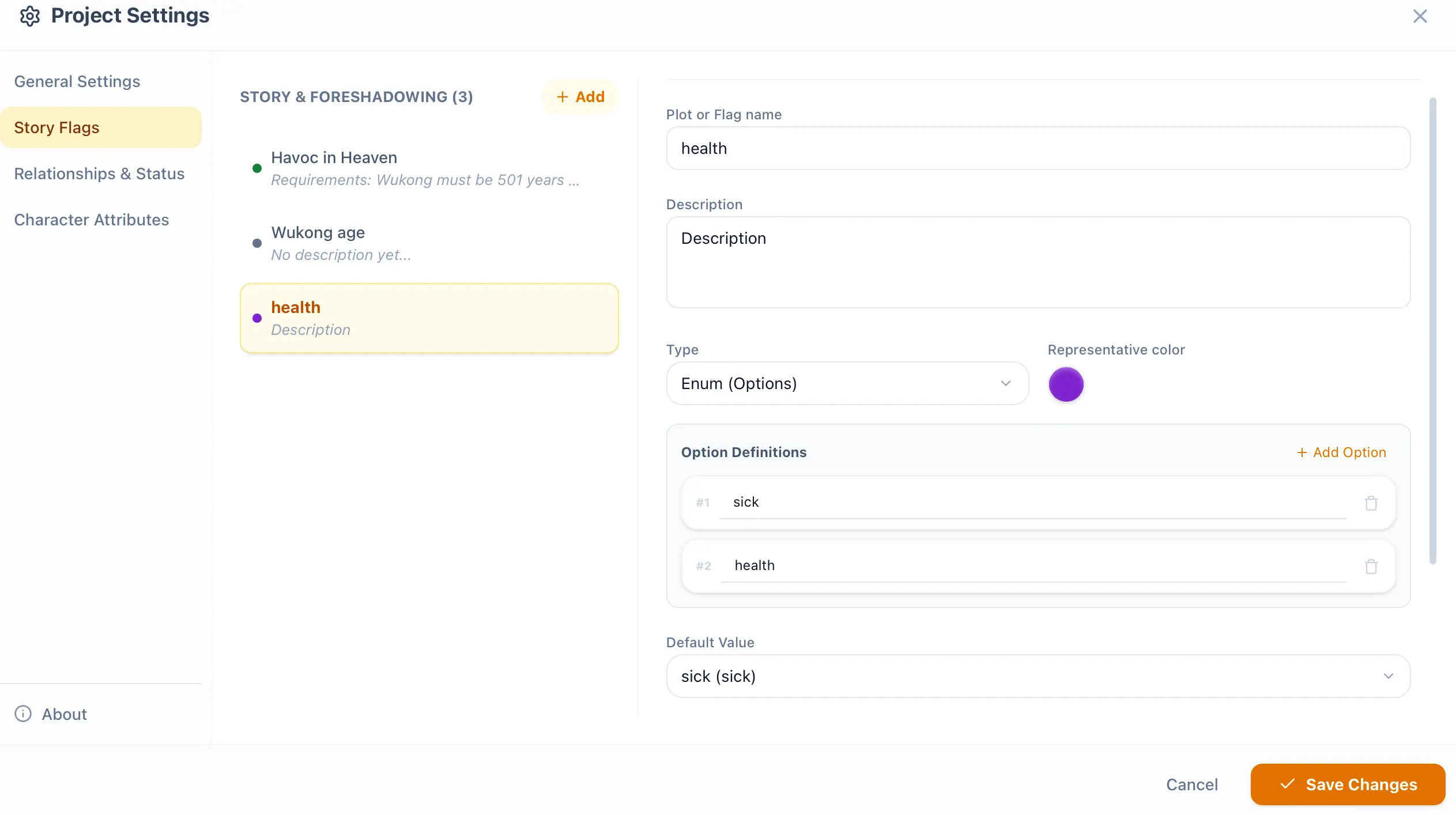Viewport: 1456px width, 815px height.
Task: Edit option #2 health text field
Action: coord(1033,566)
